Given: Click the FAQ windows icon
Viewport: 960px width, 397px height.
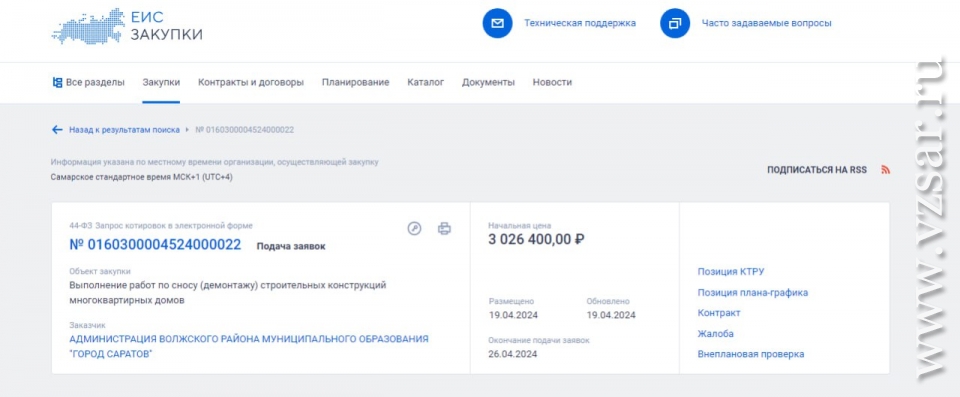Looking at the screenshot, I should pos(675,23).
